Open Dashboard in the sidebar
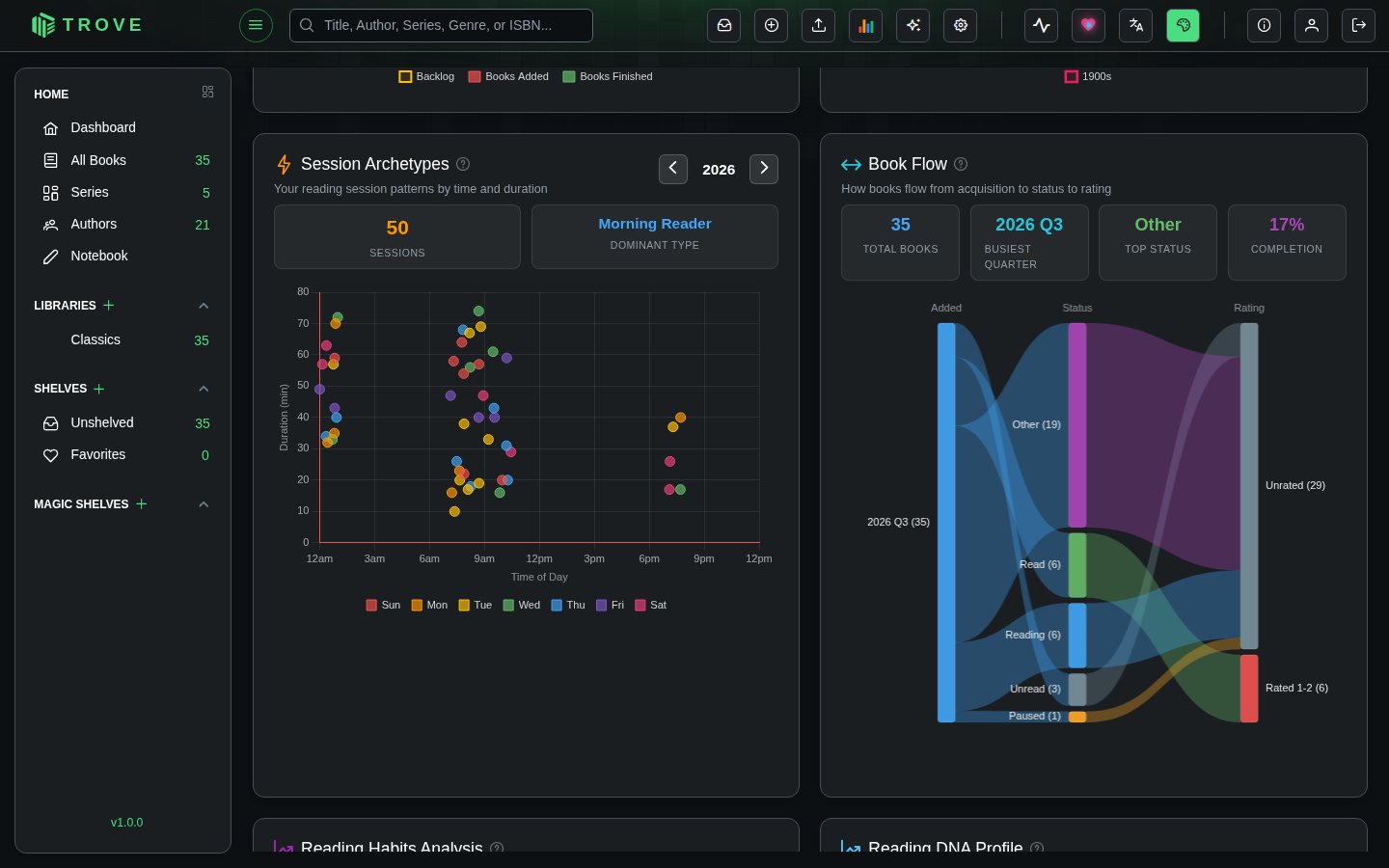 (x=123, y=127)
